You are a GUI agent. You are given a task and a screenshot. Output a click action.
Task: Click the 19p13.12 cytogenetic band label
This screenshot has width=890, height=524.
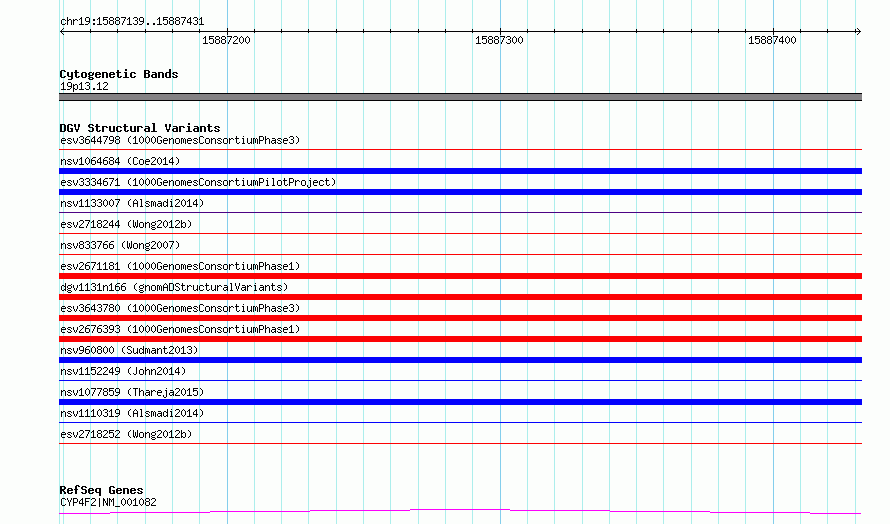pyautogui.click(x=84, y=86)
